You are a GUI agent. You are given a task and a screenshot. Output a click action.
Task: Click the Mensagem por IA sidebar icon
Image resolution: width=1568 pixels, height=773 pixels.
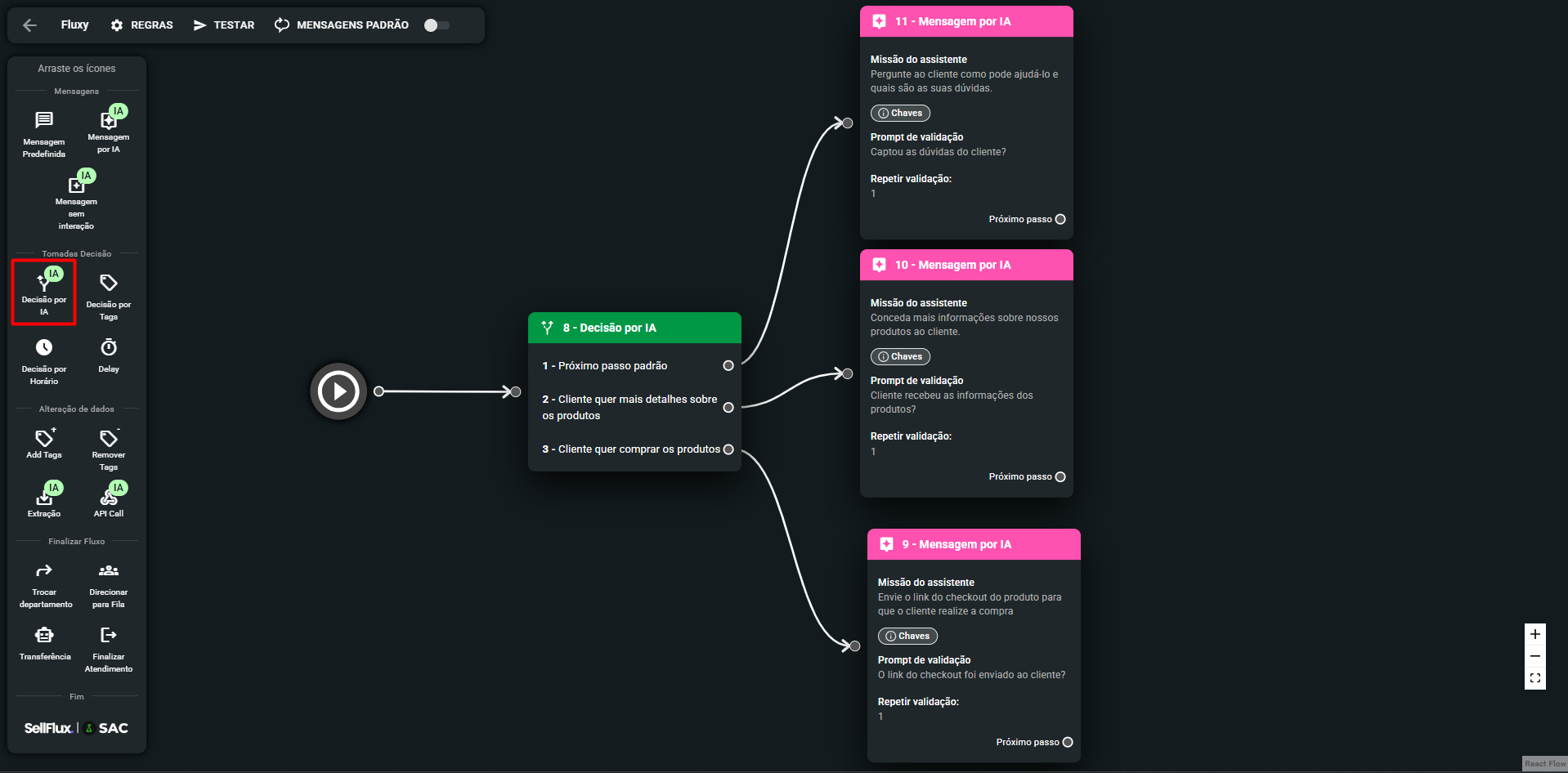click(108, 122)
